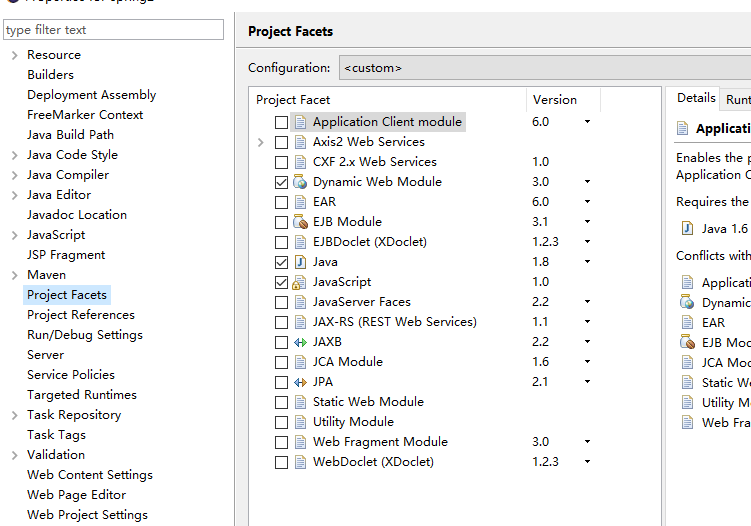Click the Web Fragment Module 3.0 version value
The width and height of the screenshot is (751, 526).
tap(540, 442)
